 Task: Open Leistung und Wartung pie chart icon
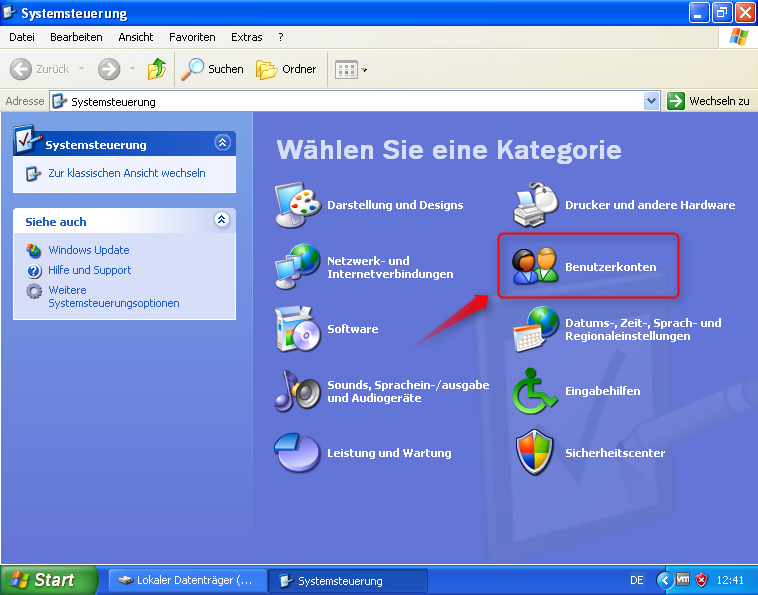[298, 452]
